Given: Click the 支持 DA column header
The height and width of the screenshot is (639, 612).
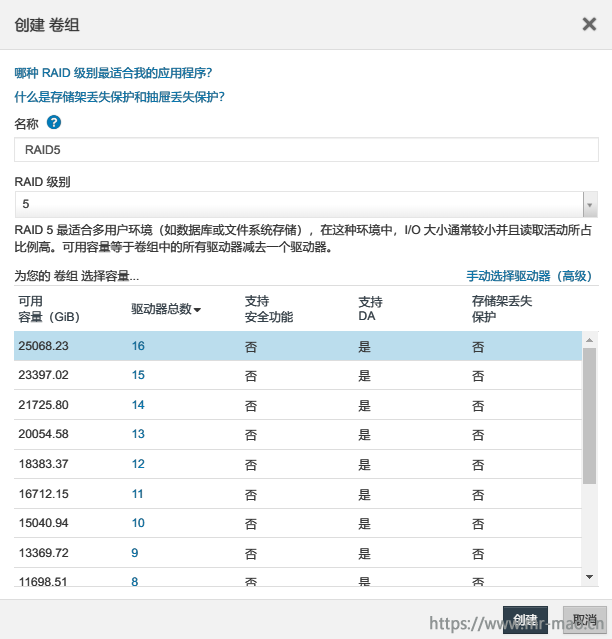Looking at the screenshot, I should (370, 309).
